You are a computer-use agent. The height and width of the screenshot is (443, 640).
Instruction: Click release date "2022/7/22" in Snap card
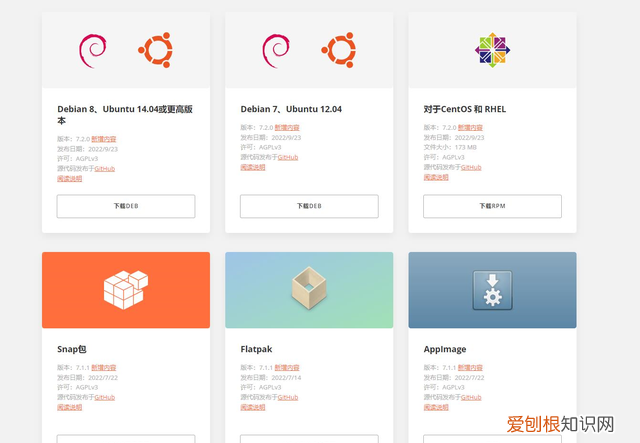103,378
